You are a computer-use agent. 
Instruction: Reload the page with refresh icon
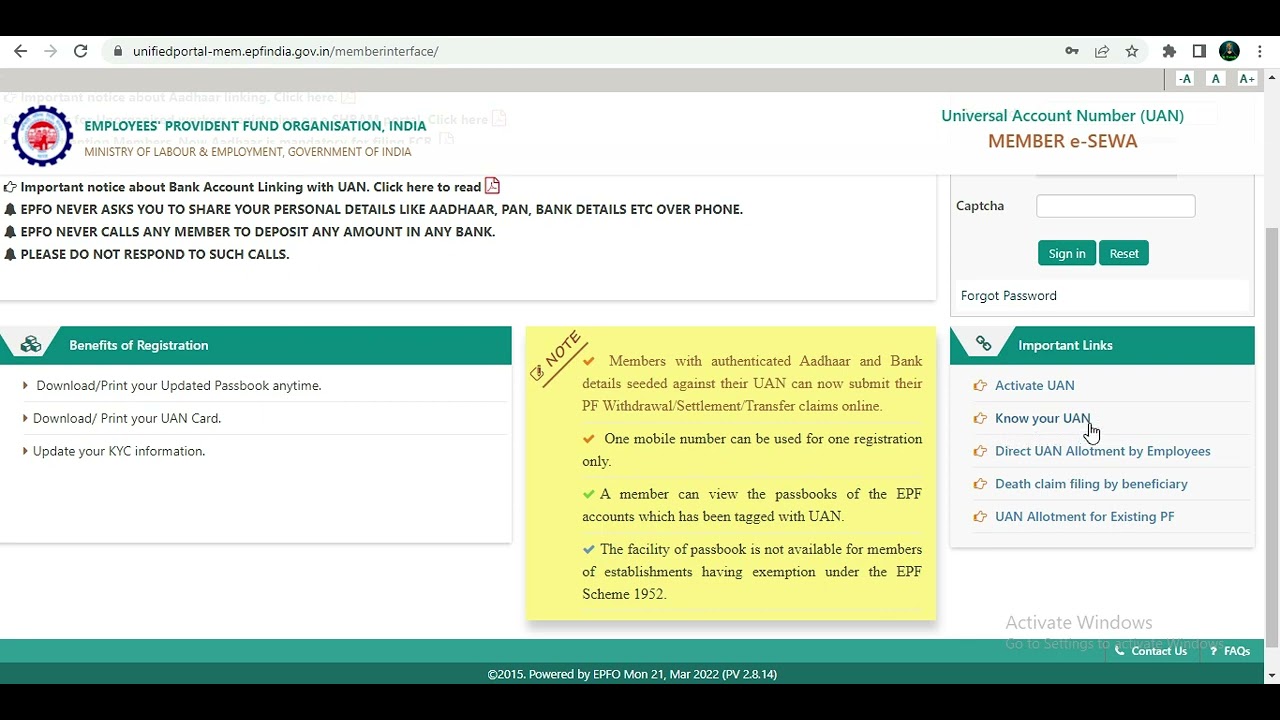point(81,51)
